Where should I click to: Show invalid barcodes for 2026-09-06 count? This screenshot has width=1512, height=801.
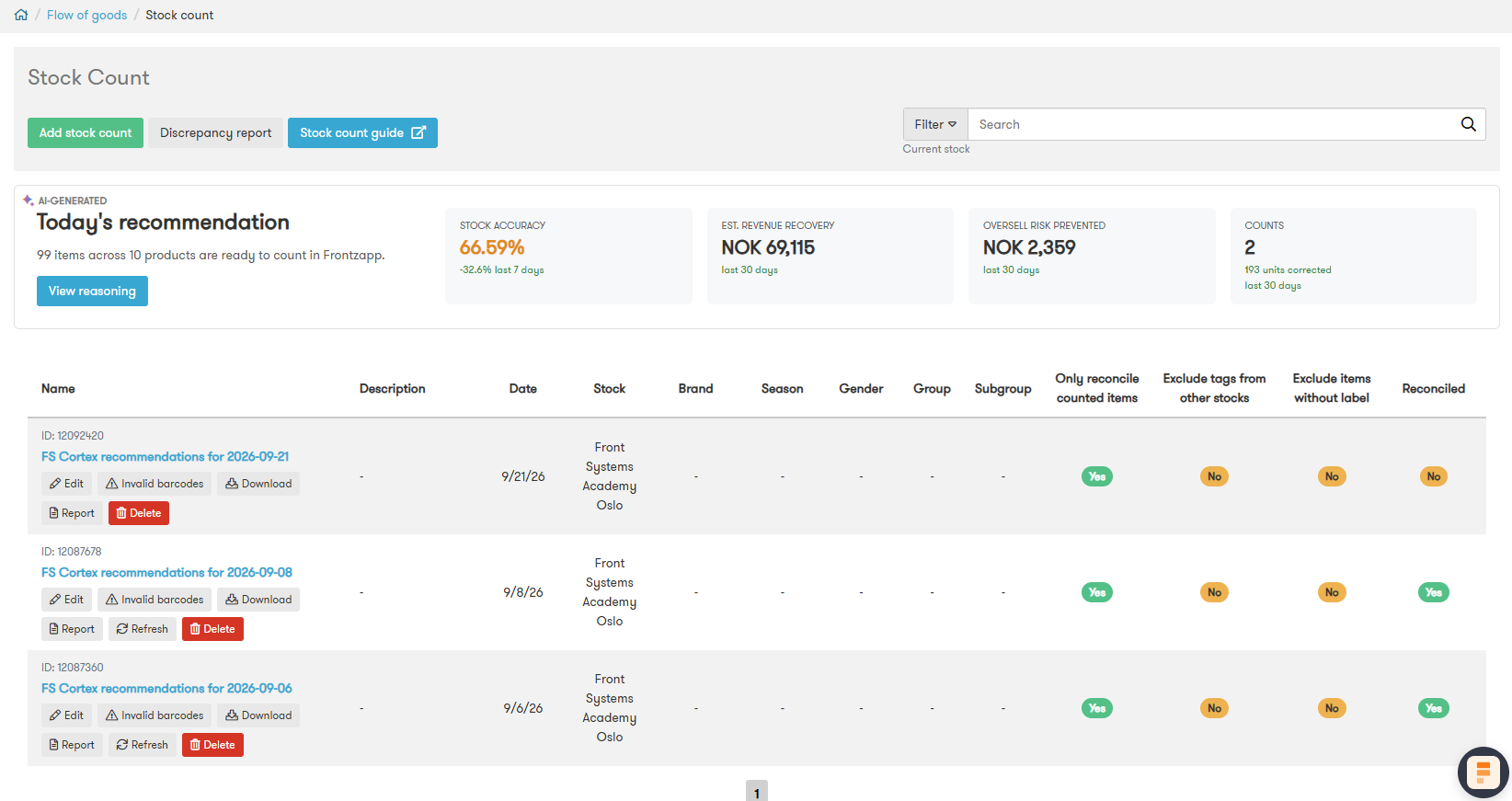click(155, 715)
